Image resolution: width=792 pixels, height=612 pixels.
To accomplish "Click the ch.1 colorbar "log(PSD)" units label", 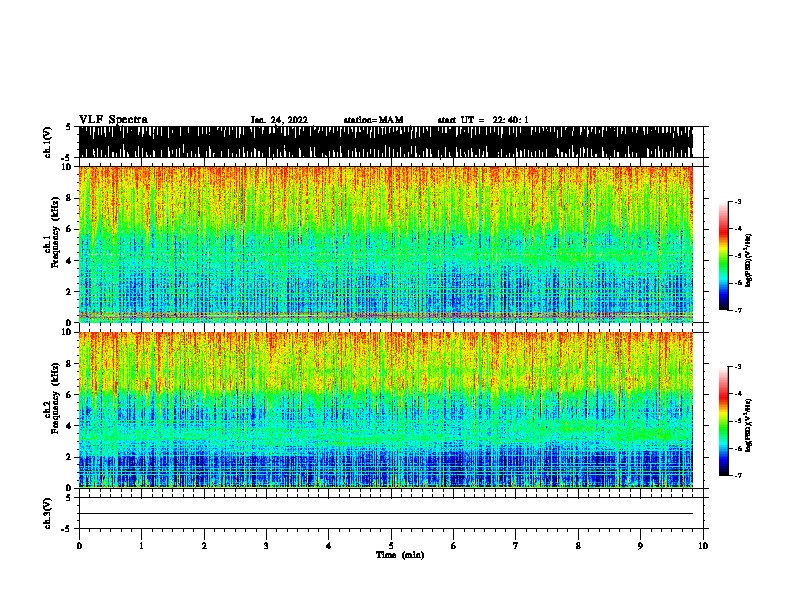I will (x=749, y=260).
